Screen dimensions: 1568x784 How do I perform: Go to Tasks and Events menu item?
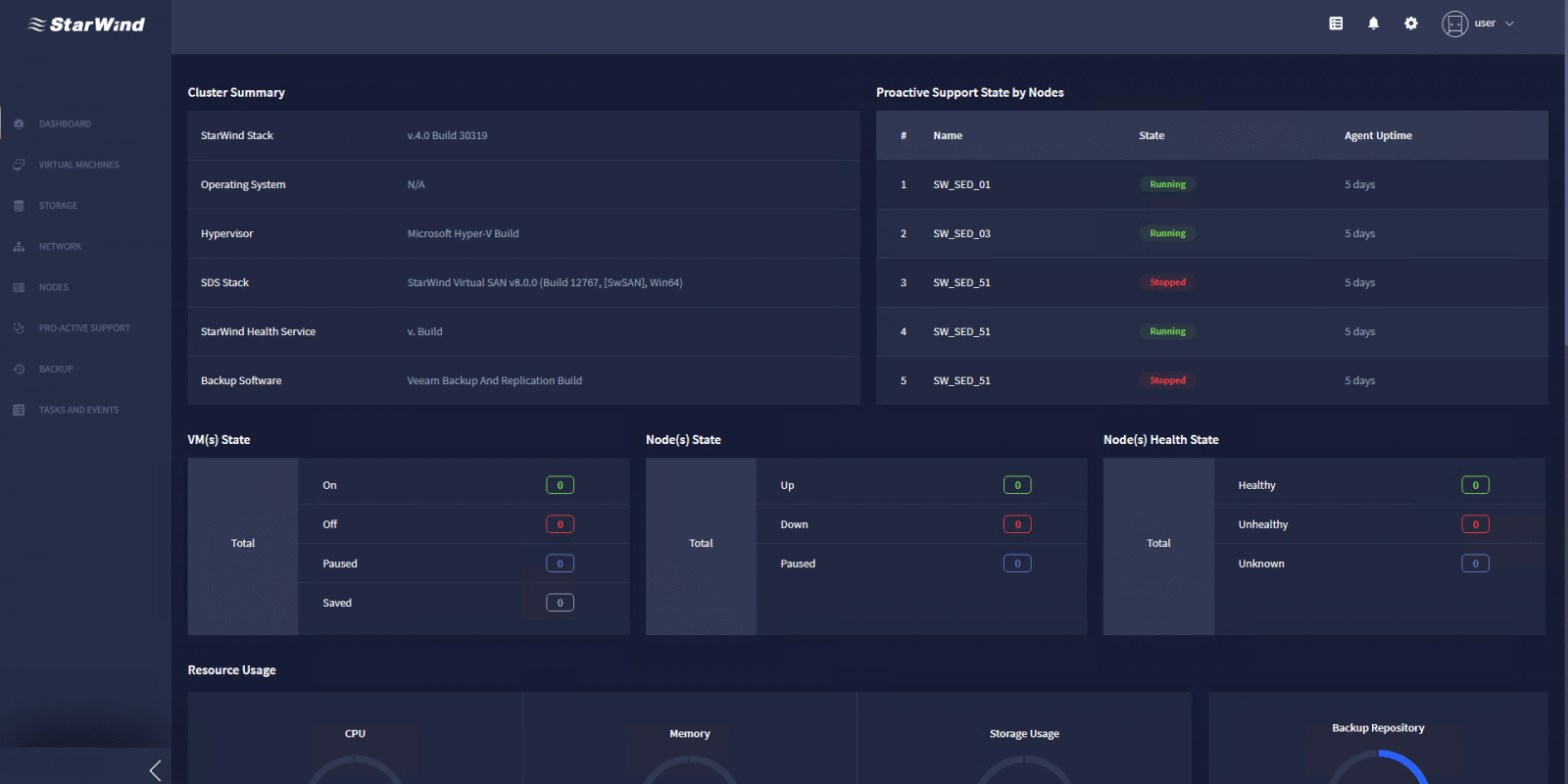coord(78,410)
